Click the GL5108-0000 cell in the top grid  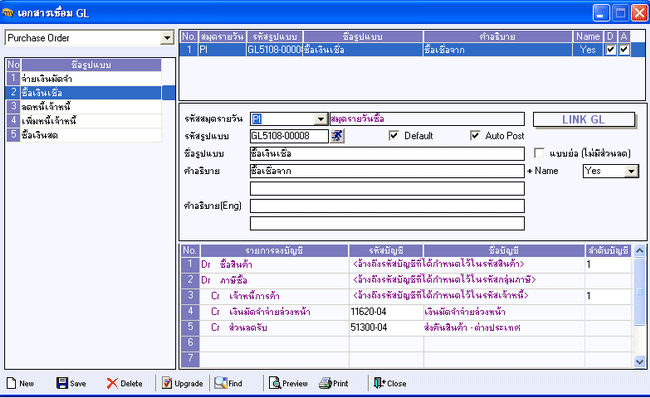[x=274, y=50]
